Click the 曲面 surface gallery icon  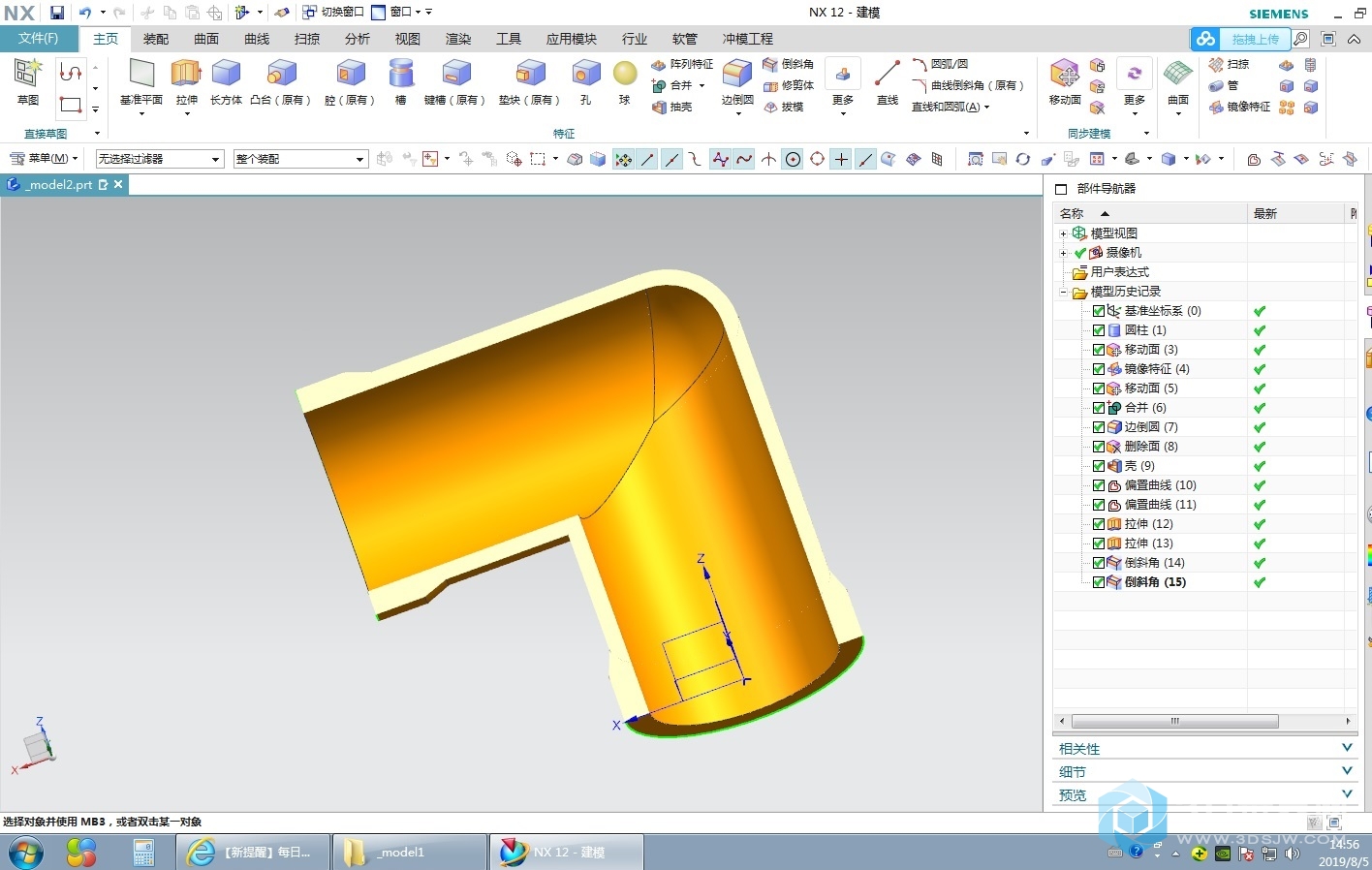point(1178,82)
